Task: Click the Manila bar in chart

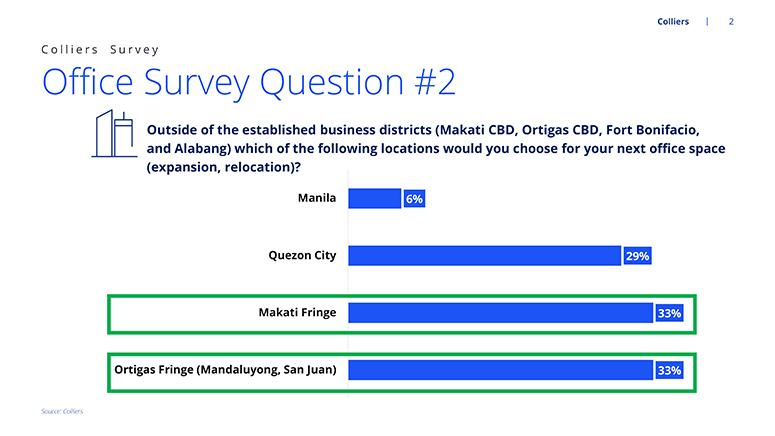Action: (375, 199)
